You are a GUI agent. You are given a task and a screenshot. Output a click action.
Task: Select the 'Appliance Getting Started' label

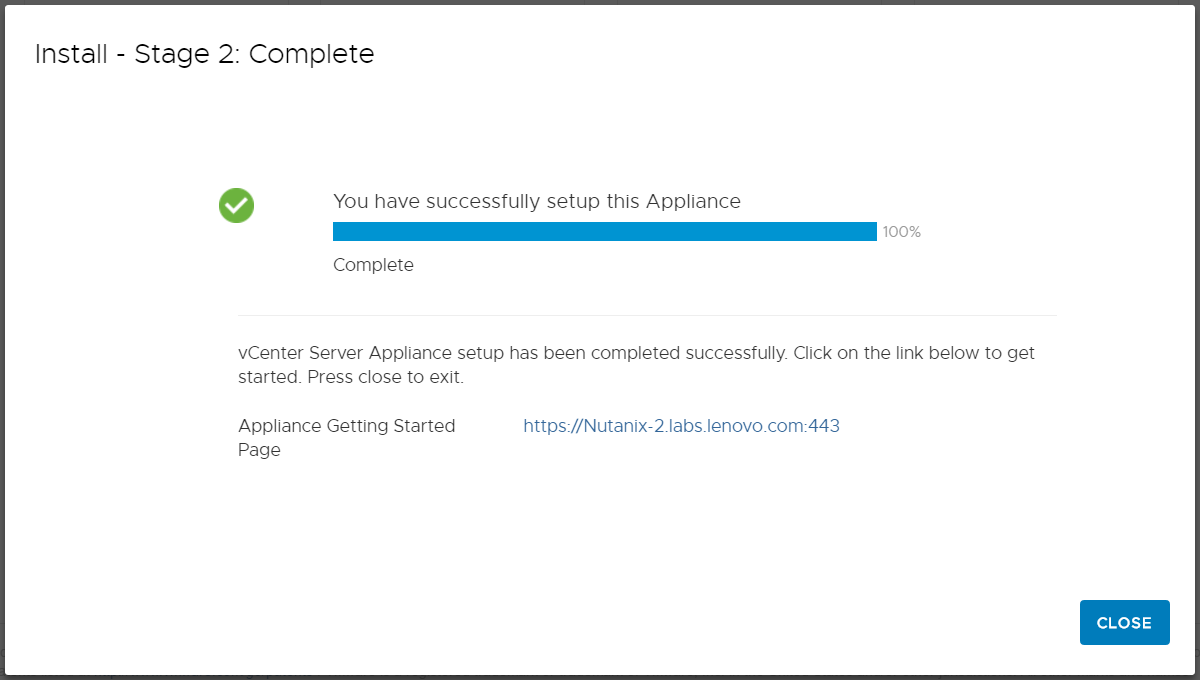[347, 426]
